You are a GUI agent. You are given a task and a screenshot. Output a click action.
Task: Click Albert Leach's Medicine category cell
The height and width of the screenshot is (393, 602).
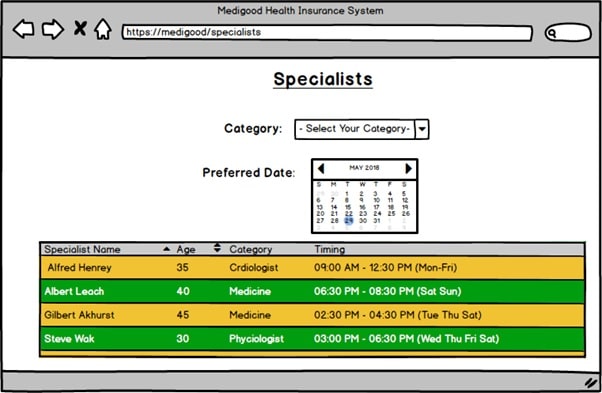pos(250,291)
